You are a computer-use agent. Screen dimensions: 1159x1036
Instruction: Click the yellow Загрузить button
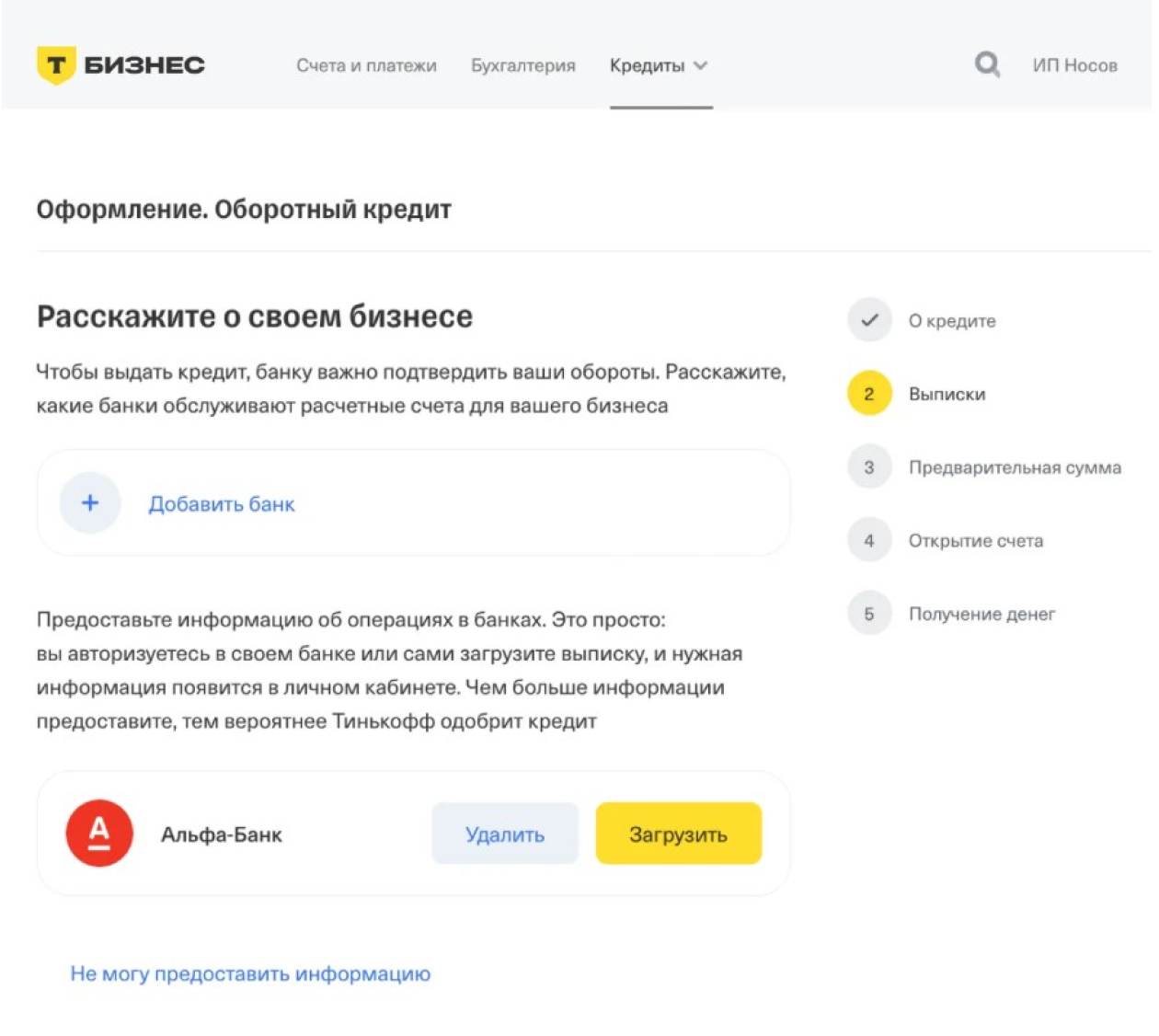(679, 834)
